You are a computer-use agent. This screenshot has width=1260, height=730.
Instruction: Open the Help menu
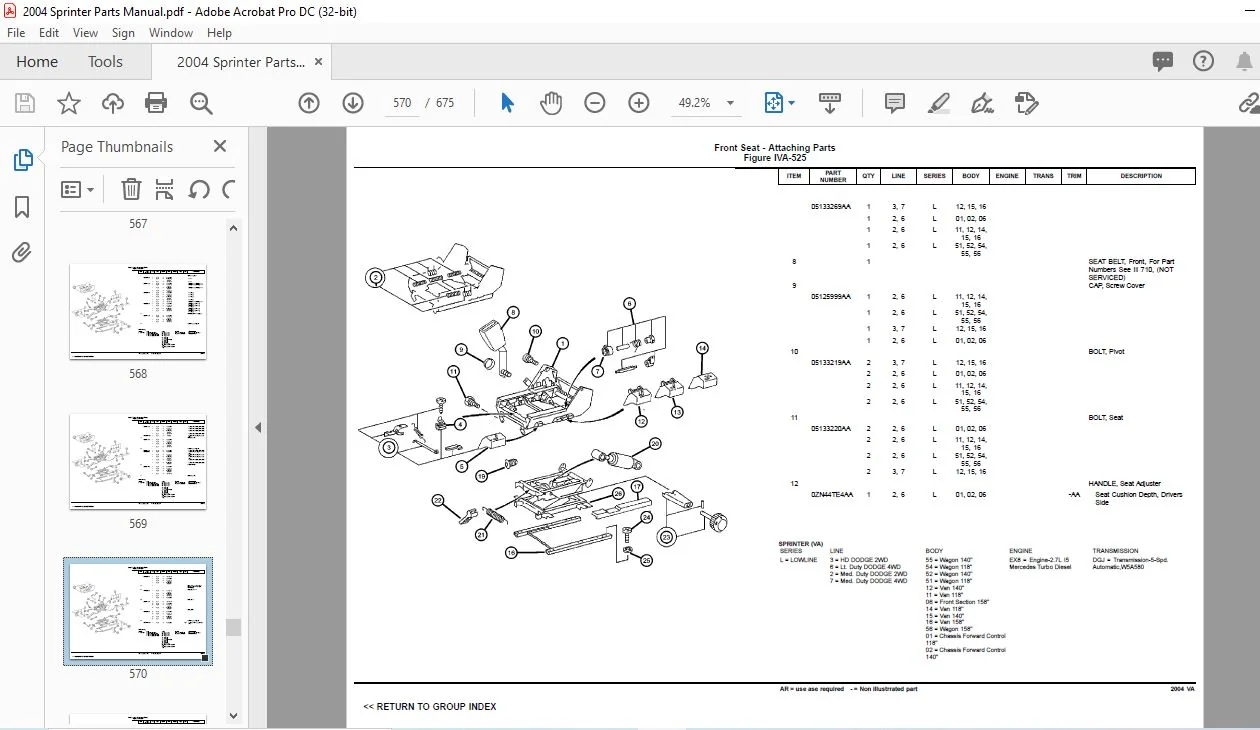[x=219, y=33]
